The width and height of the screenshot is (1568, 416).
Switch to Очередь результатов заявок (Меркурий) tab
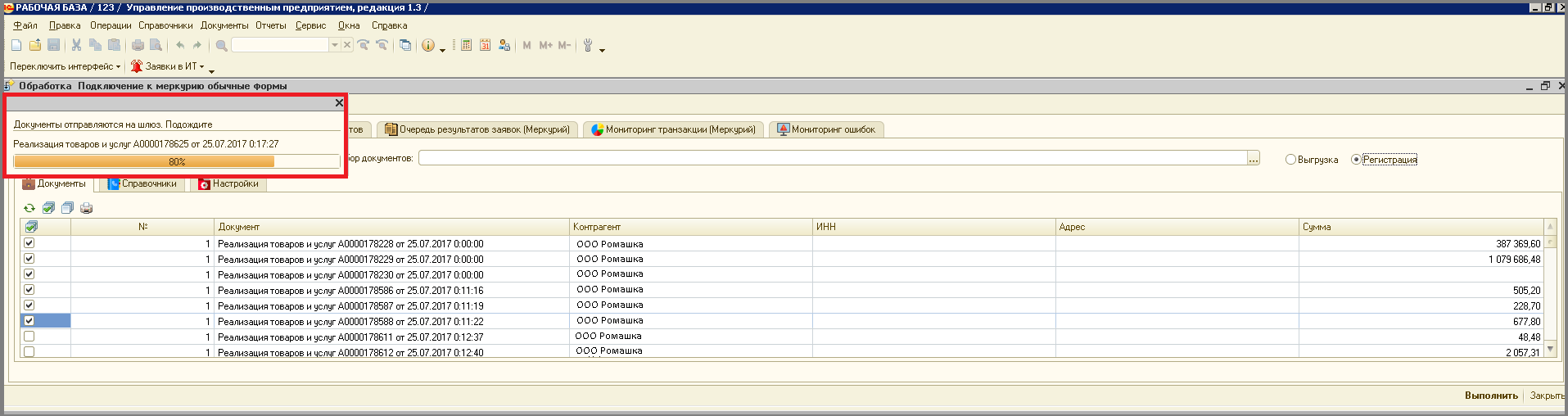tap(477, 129)
